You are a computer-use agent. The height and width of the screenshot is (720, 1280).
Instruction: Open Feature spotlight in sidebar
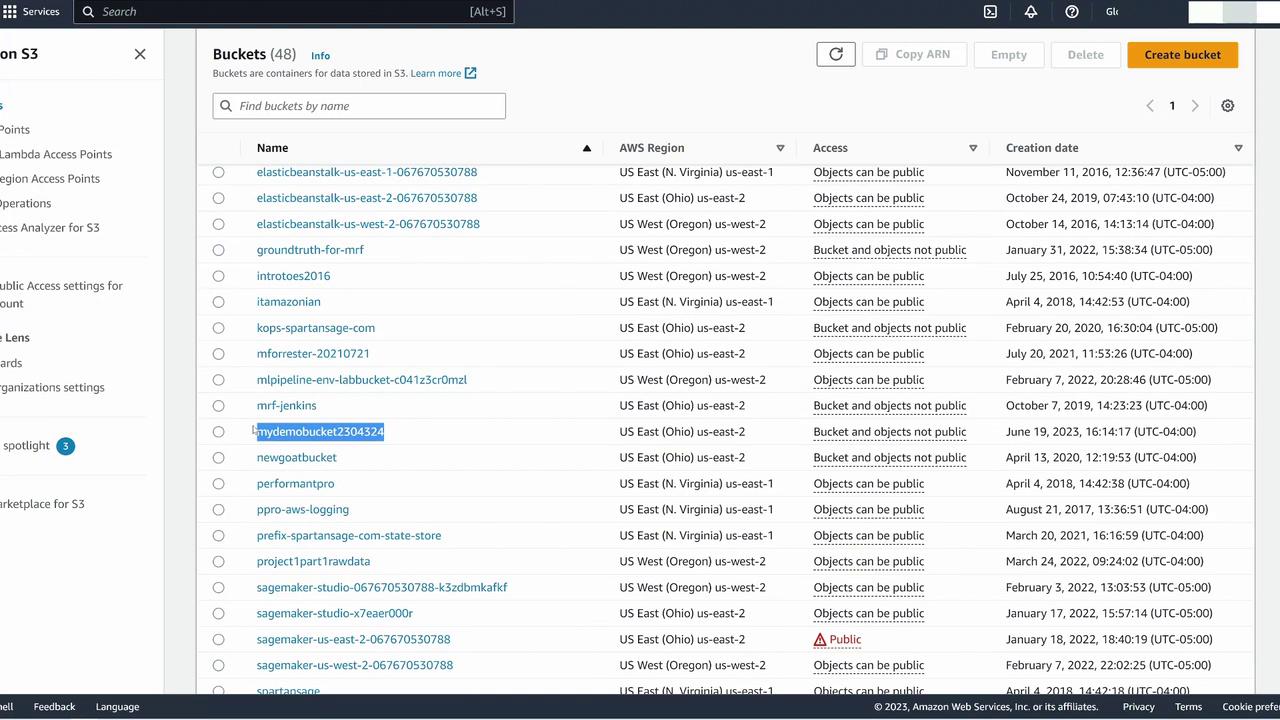[x=26, y=446]
